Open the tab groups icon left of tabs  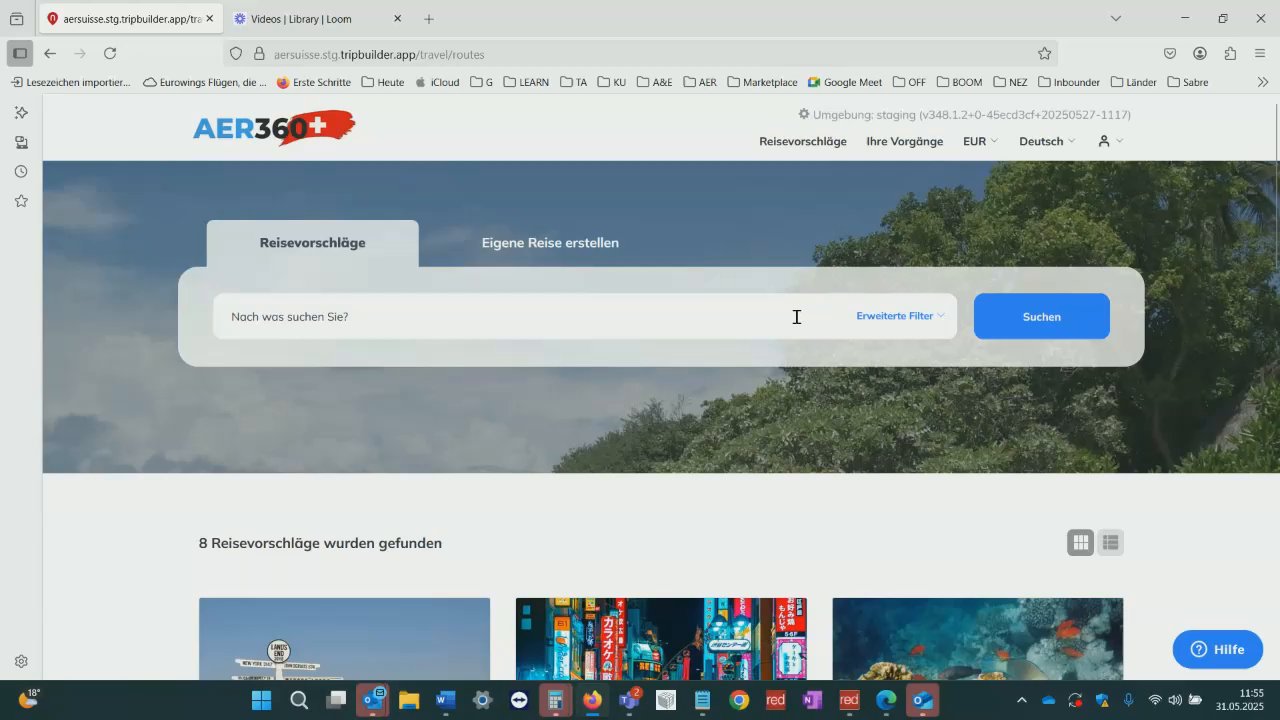[x=17, y=19]
